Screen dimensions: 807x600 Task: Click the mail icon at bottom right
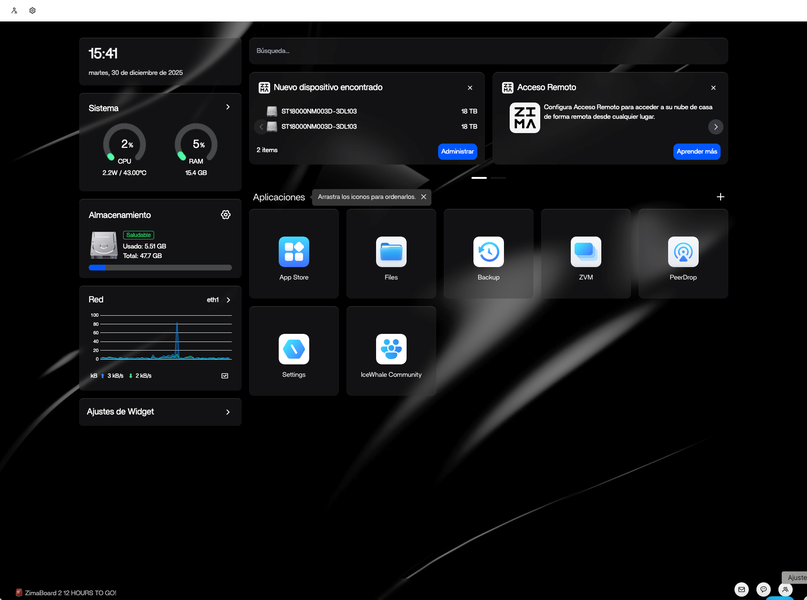[741, 589]
